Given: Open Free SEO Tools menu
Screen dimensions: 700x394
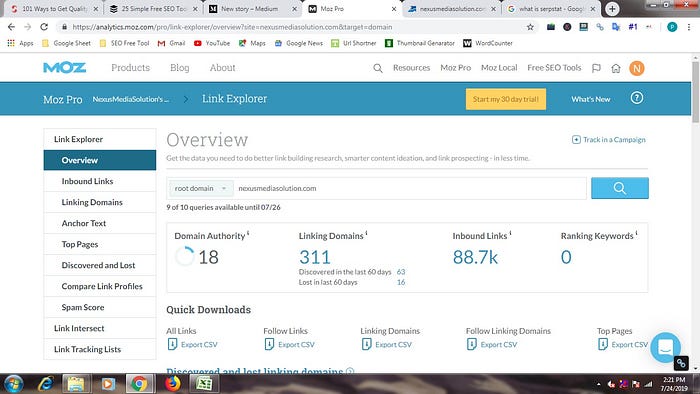Looking at the screenshot, I should click(x=554, y=68).
